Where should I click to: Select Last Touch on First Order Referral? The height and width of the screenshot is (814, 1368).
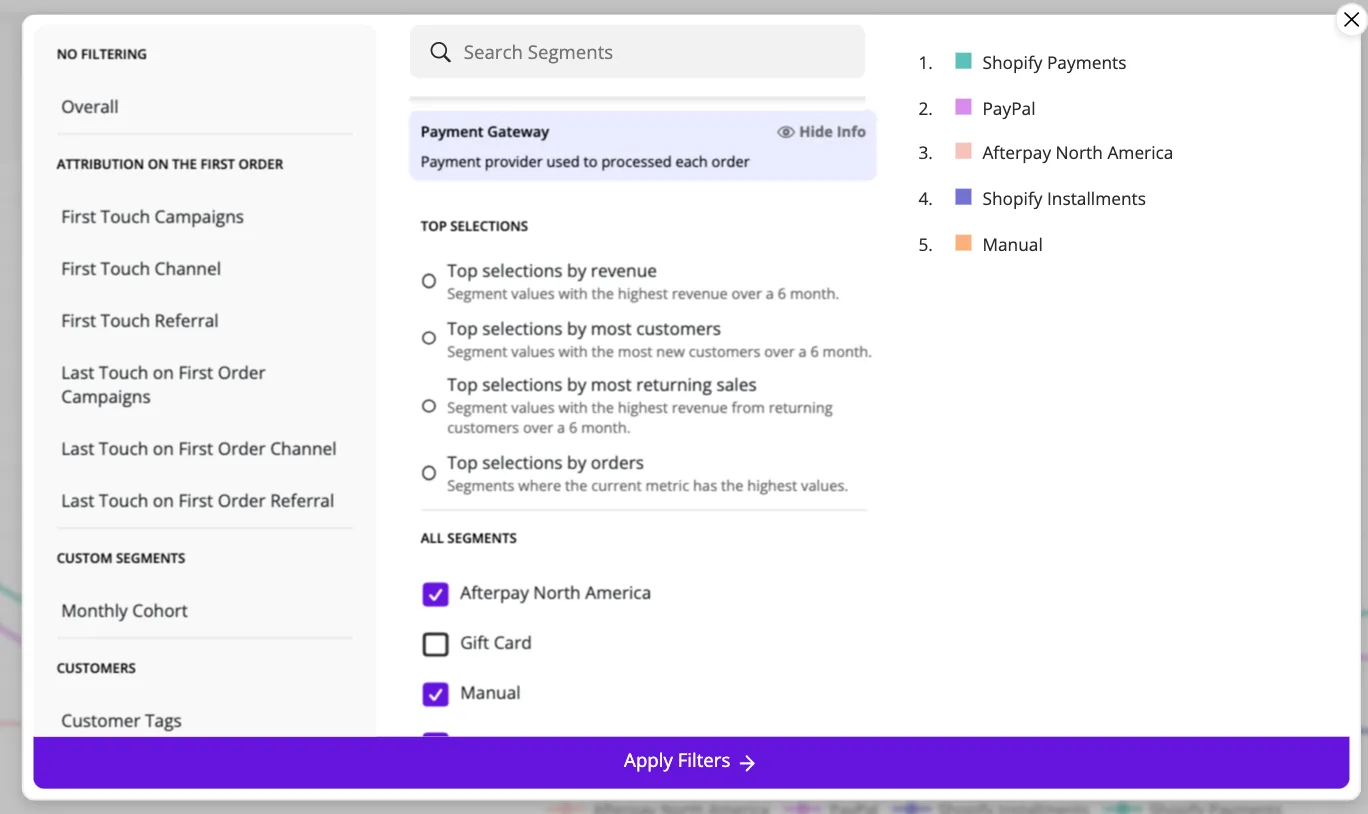tap(198, 501)
